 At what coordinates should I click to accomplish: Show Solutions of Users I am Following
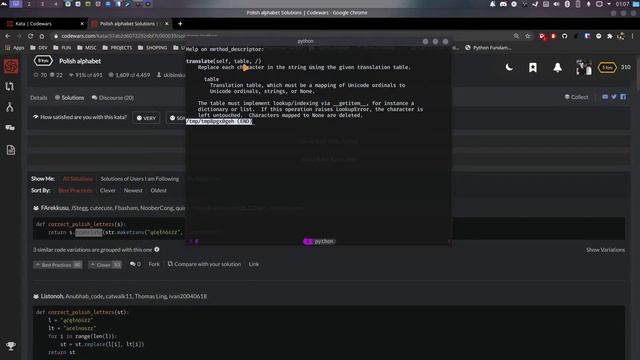coord(140,179)
